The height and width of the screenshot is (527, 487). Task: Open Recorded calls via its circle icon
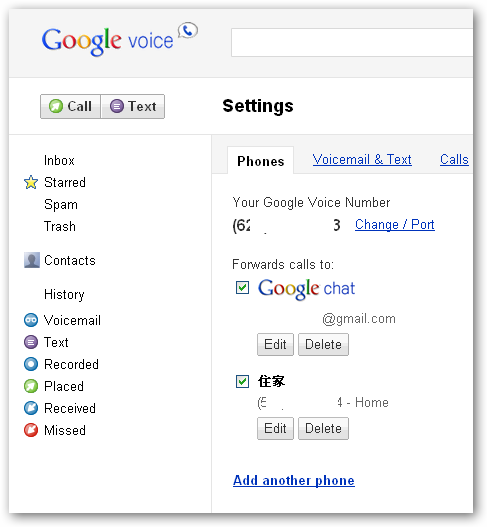point(31,364)
